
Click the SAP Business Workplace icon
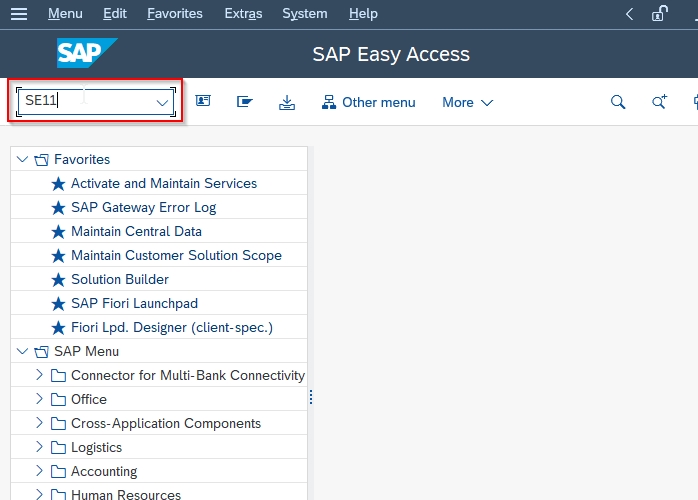[244, 102]
